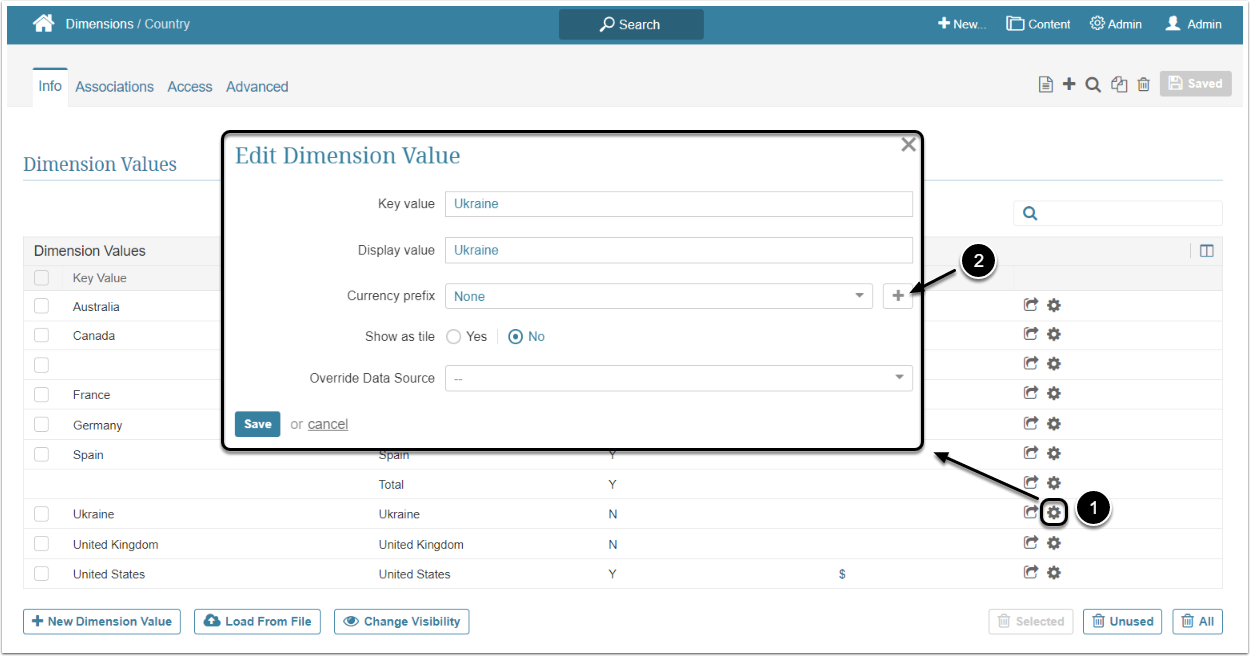
Task: Click the trash icon in the top toolbar
Action: (x=1143, y=85)
